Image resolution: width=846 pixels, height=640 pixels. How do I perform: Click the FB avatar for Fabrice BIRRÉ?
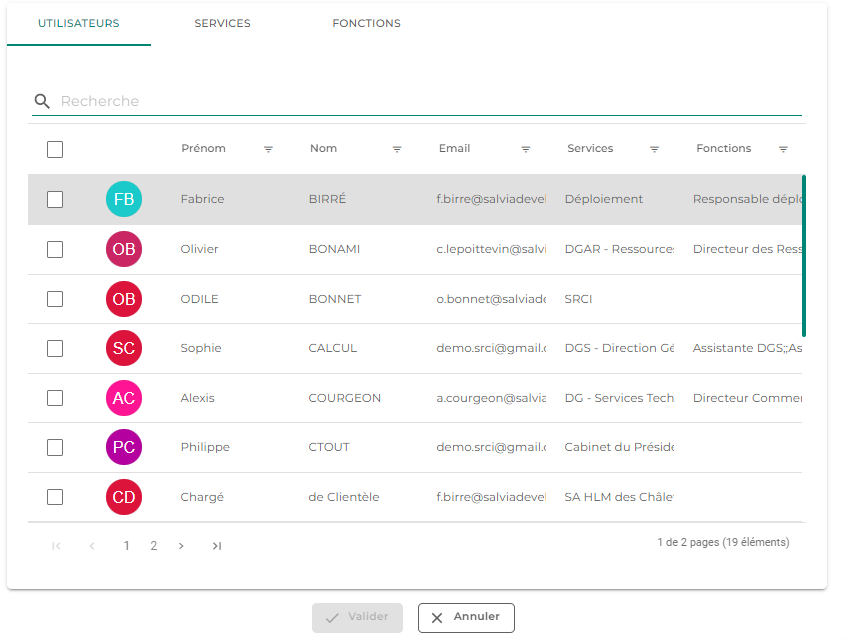click(124, 199)
